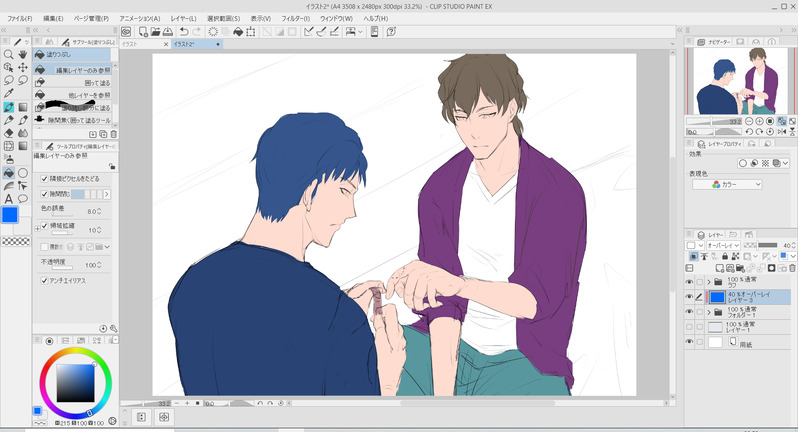
Task: Switch to the イラスト document tab
Action: click(145, 44)
